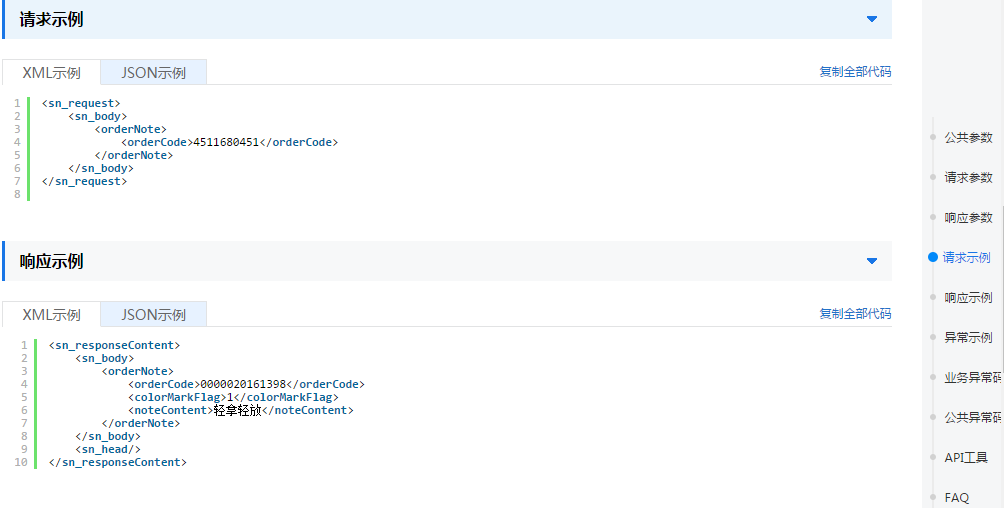Open 业务异常码 in side navigation
The height and width of the screenshot is (508, 1004).
(973, 378)
